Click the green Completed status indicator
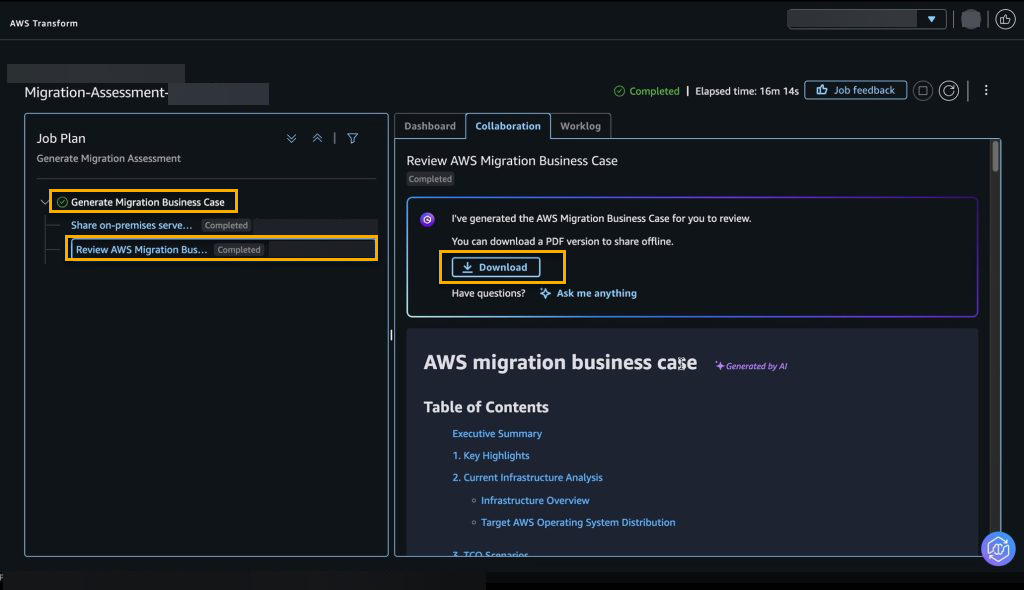Viewport: 1024px width, 590px height. (x=647, y=91)
